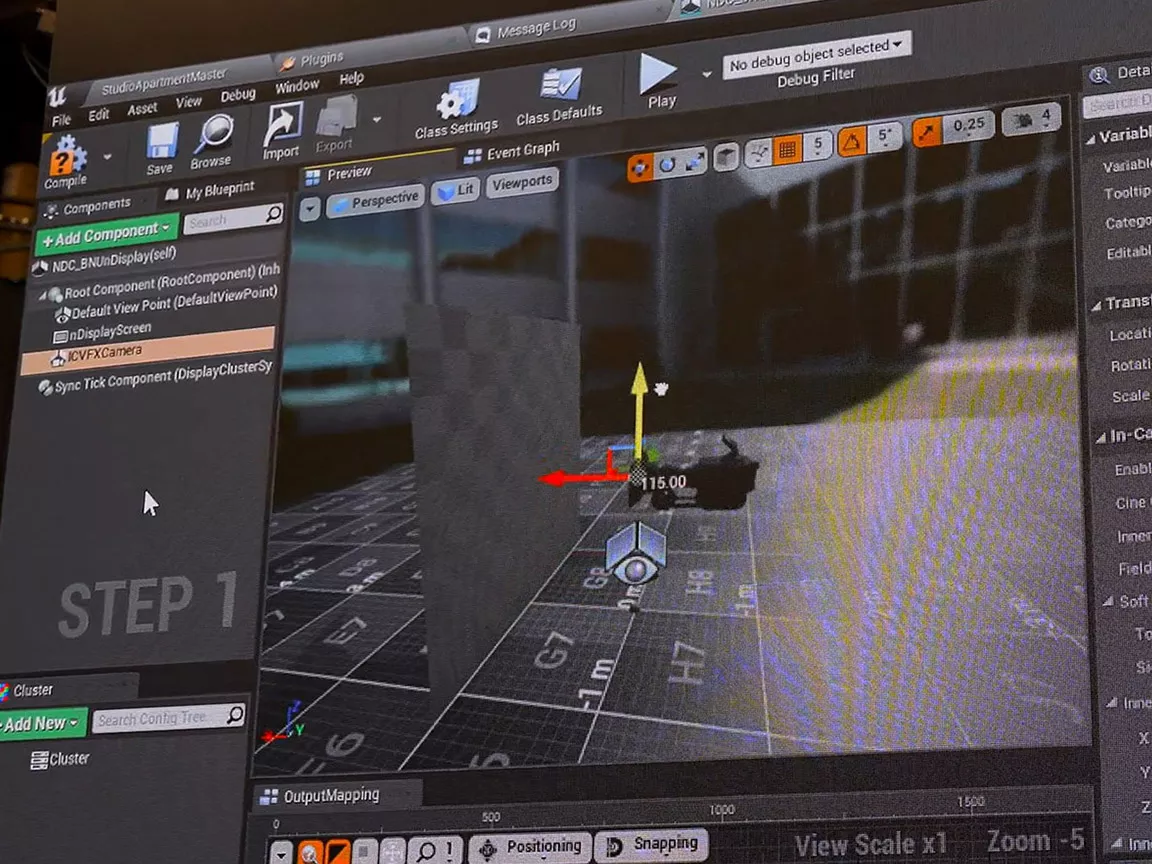The width and height of the screenshot is (1152, 864).
Task: Open the Positioning dropdown in OutputMapping
Action: 530,847
